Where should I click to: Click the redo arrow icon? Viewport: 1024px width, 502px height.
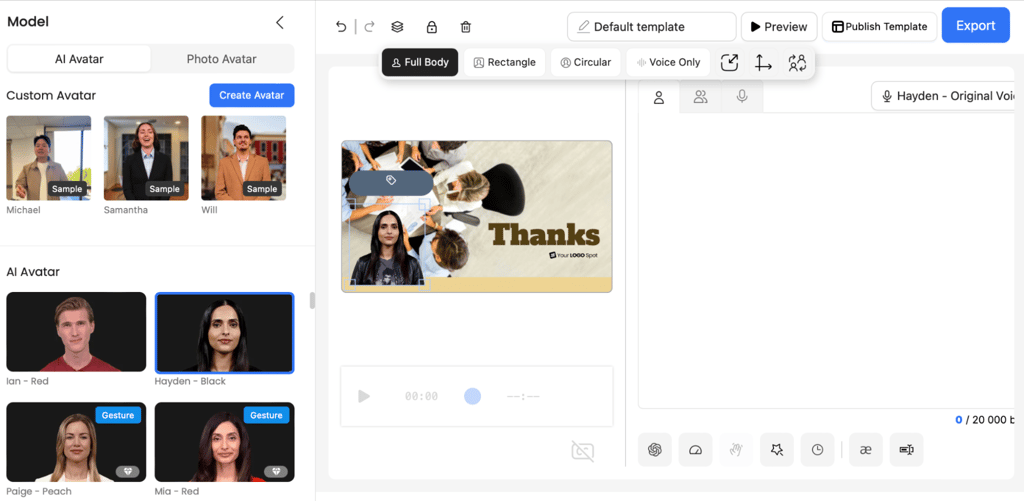coord(369,27)
